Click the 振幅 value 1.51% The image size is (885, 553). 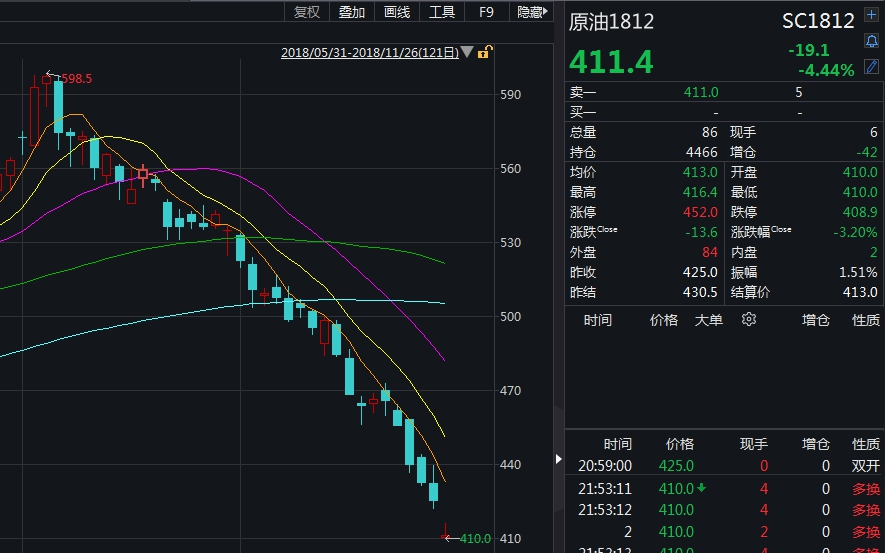click(x=858, y=273)
